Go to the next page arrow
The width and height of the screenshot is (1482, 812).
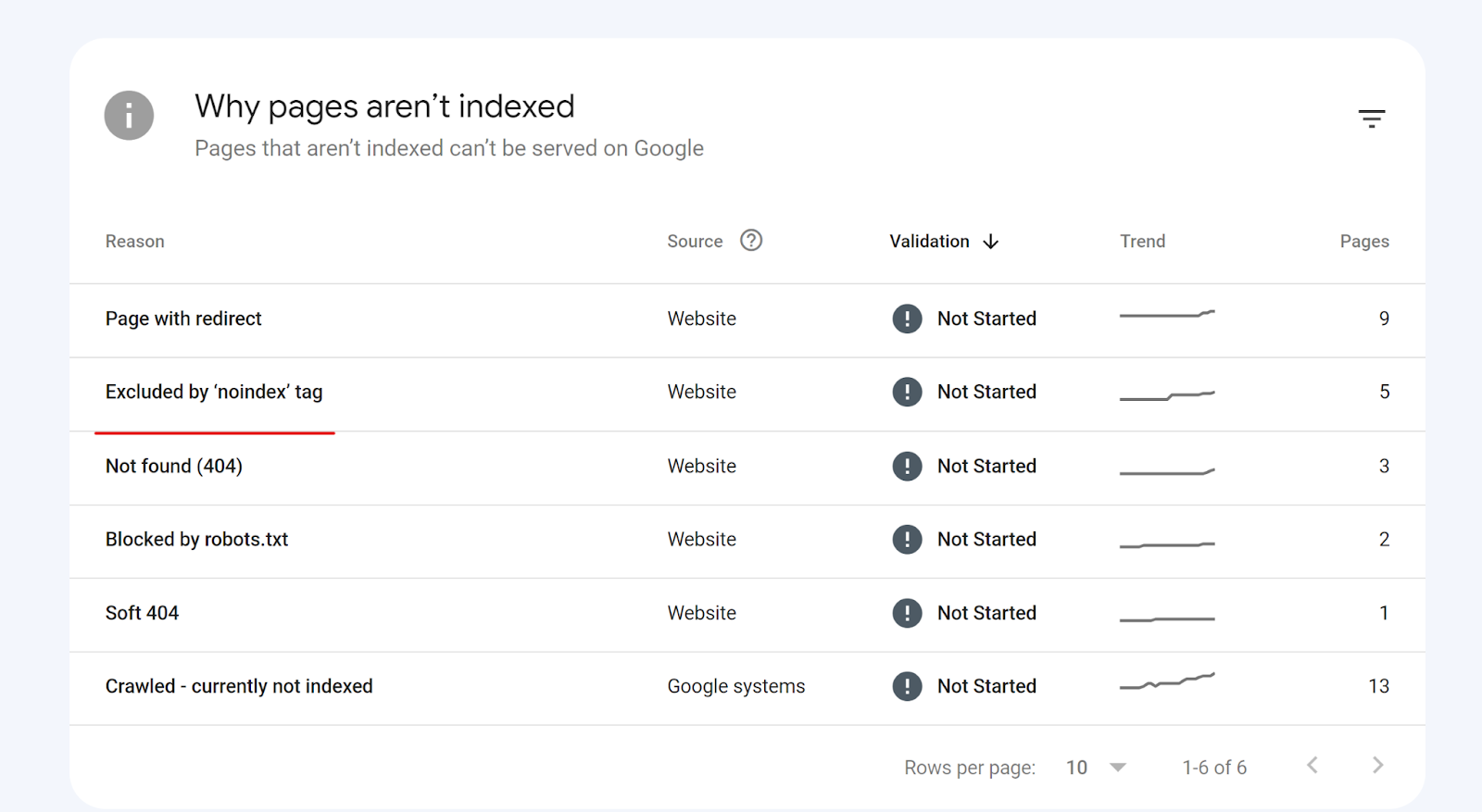coord(1377,766)
